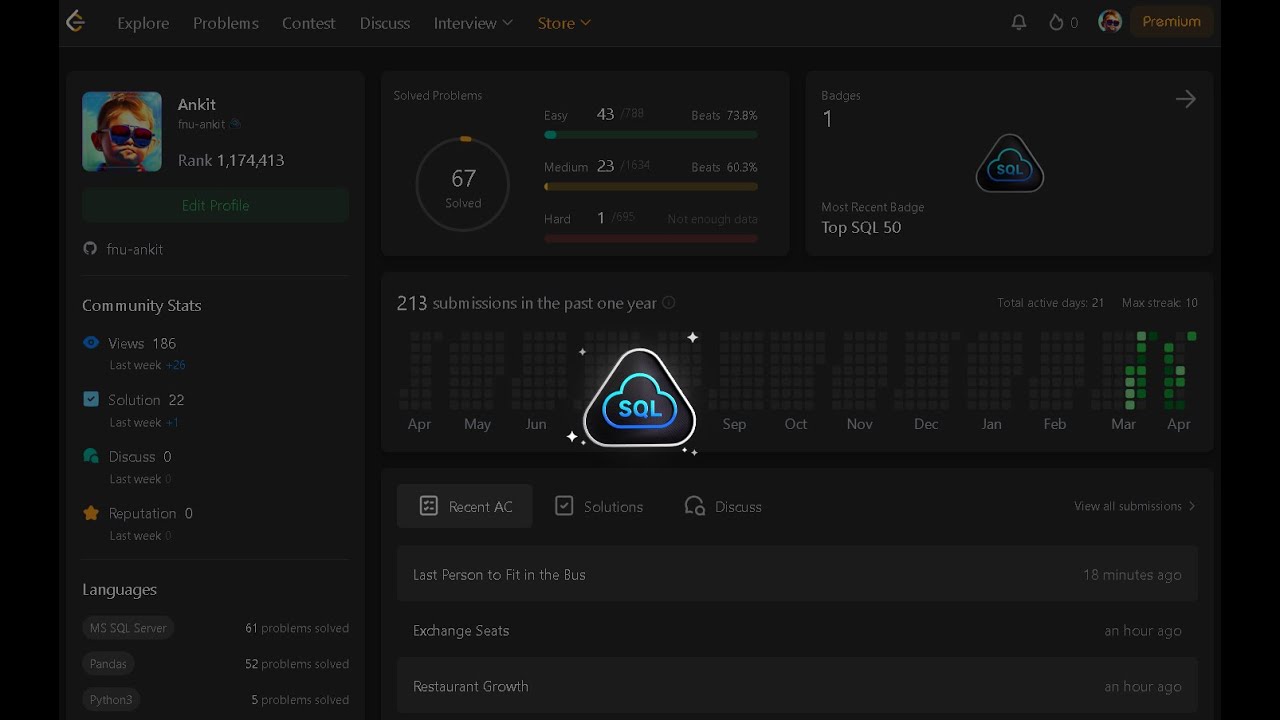Open the Explore page
The image size is (1280, 720).
(143, 23)
